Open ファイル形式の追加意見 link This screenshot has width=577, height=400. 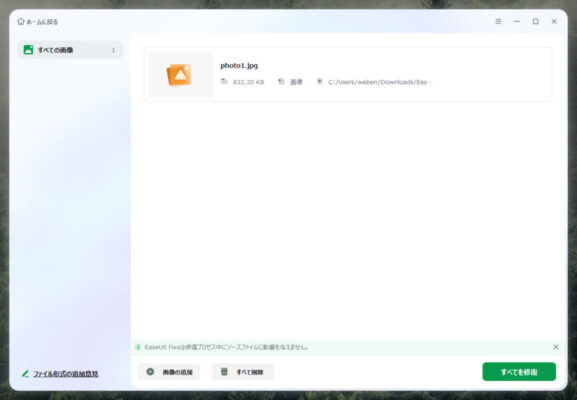pos(66,374)
